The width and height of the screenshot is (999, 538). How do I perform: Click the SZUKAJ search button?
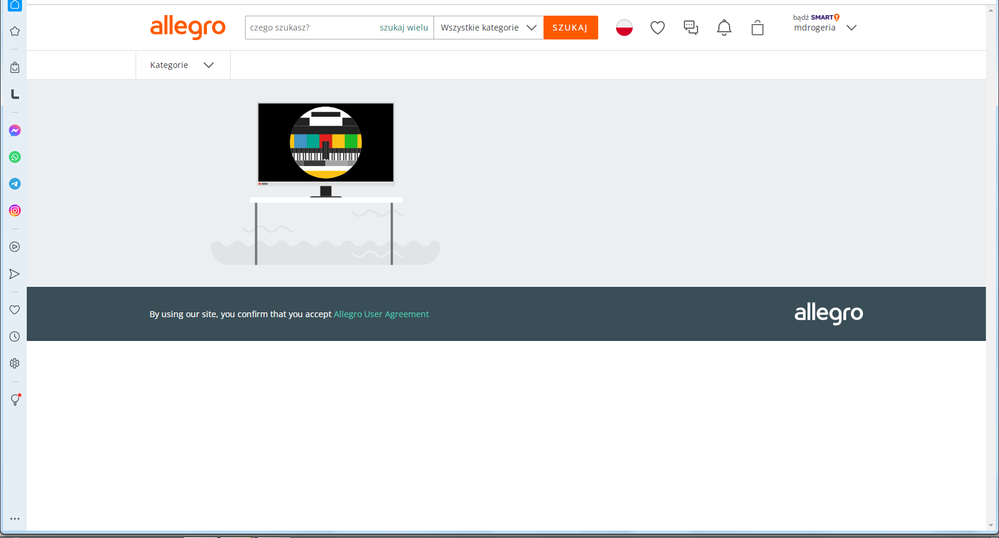click(x=570, y=27)
